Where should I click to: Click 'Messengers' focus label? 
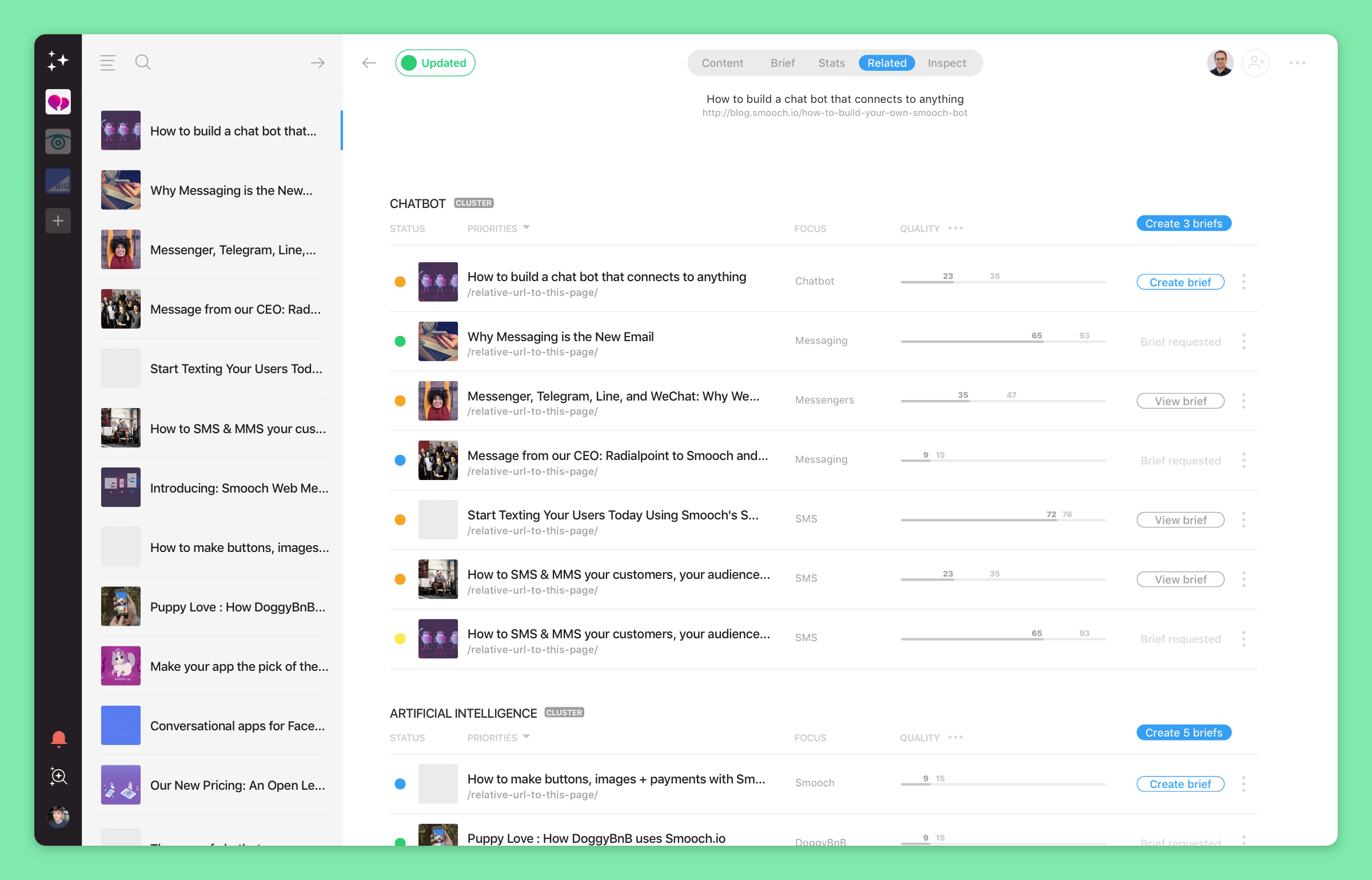[x=824, y=400]
